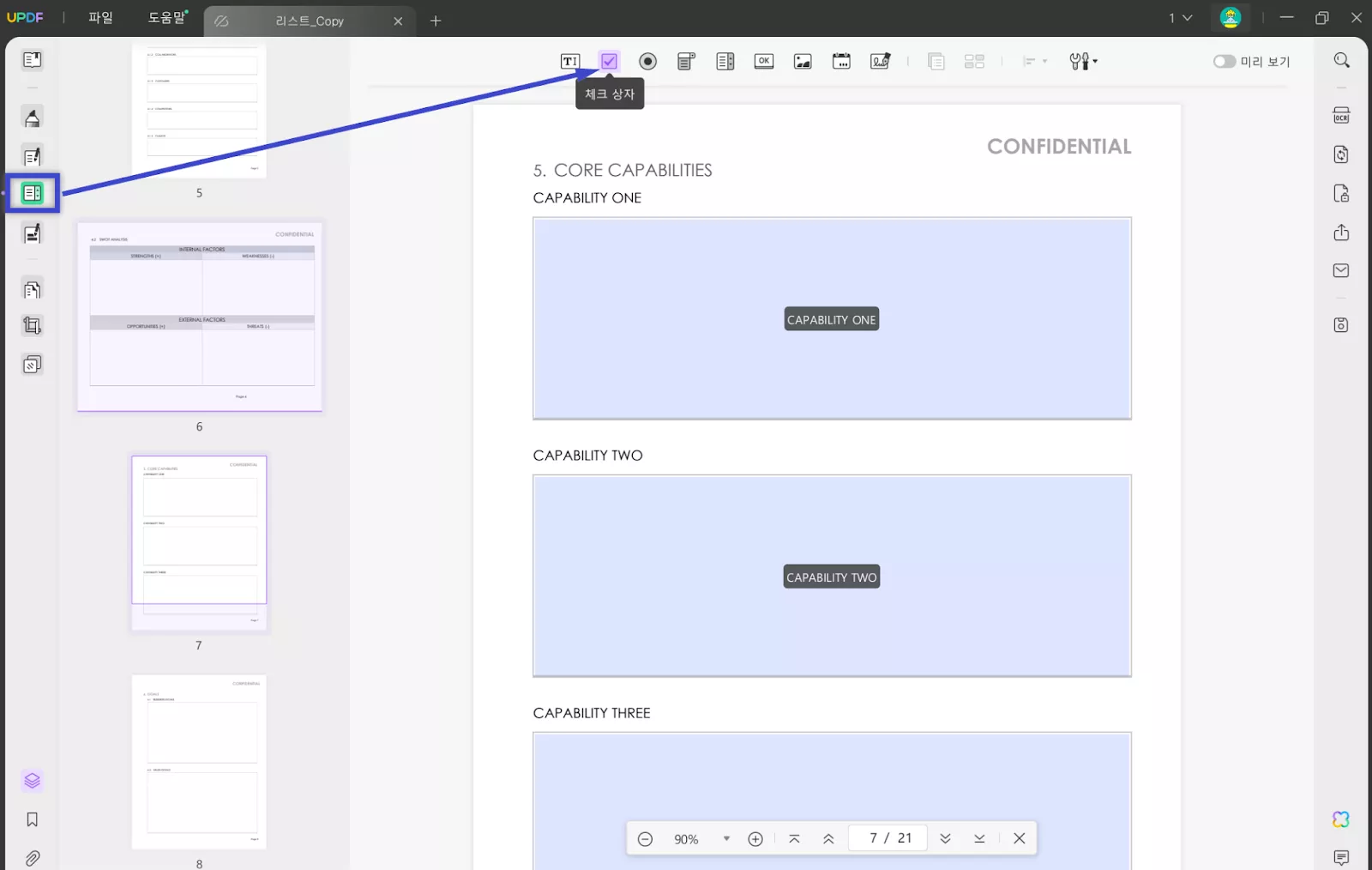1372x870 pixels.
Task: Send file by Email icon
Action: (1341, 270)
